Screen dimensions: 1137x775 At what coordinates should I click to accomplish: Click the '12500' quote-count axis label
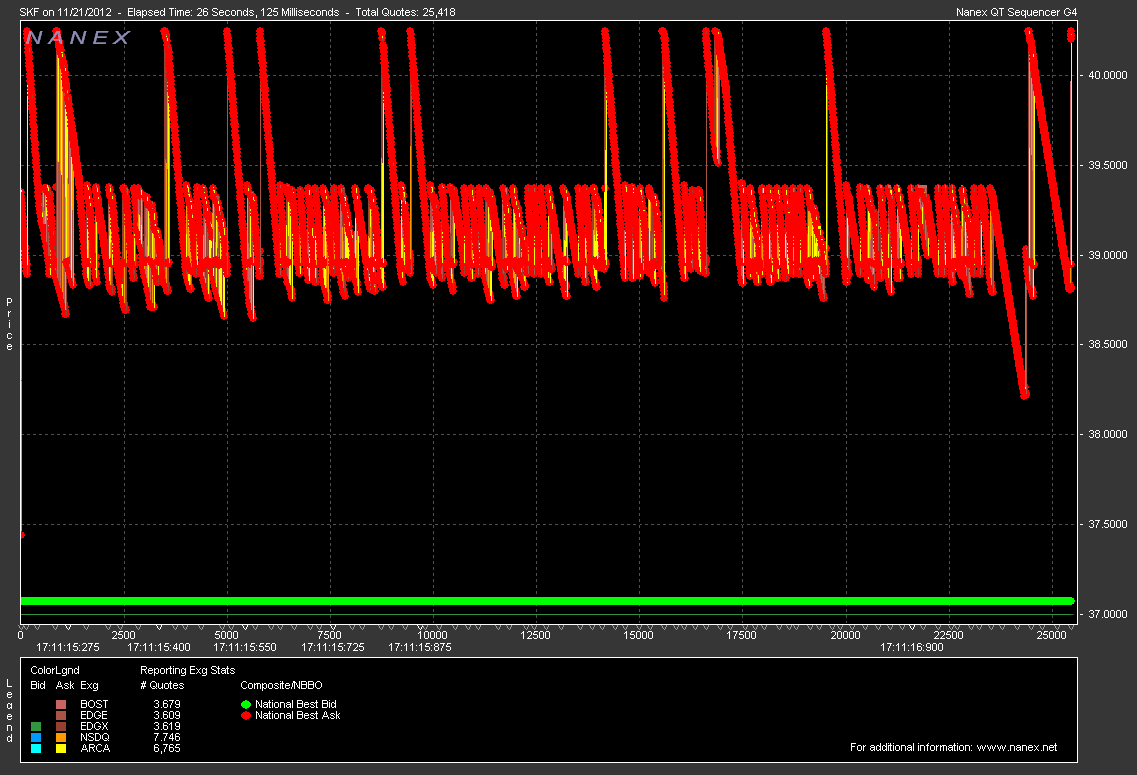(535, 635)
